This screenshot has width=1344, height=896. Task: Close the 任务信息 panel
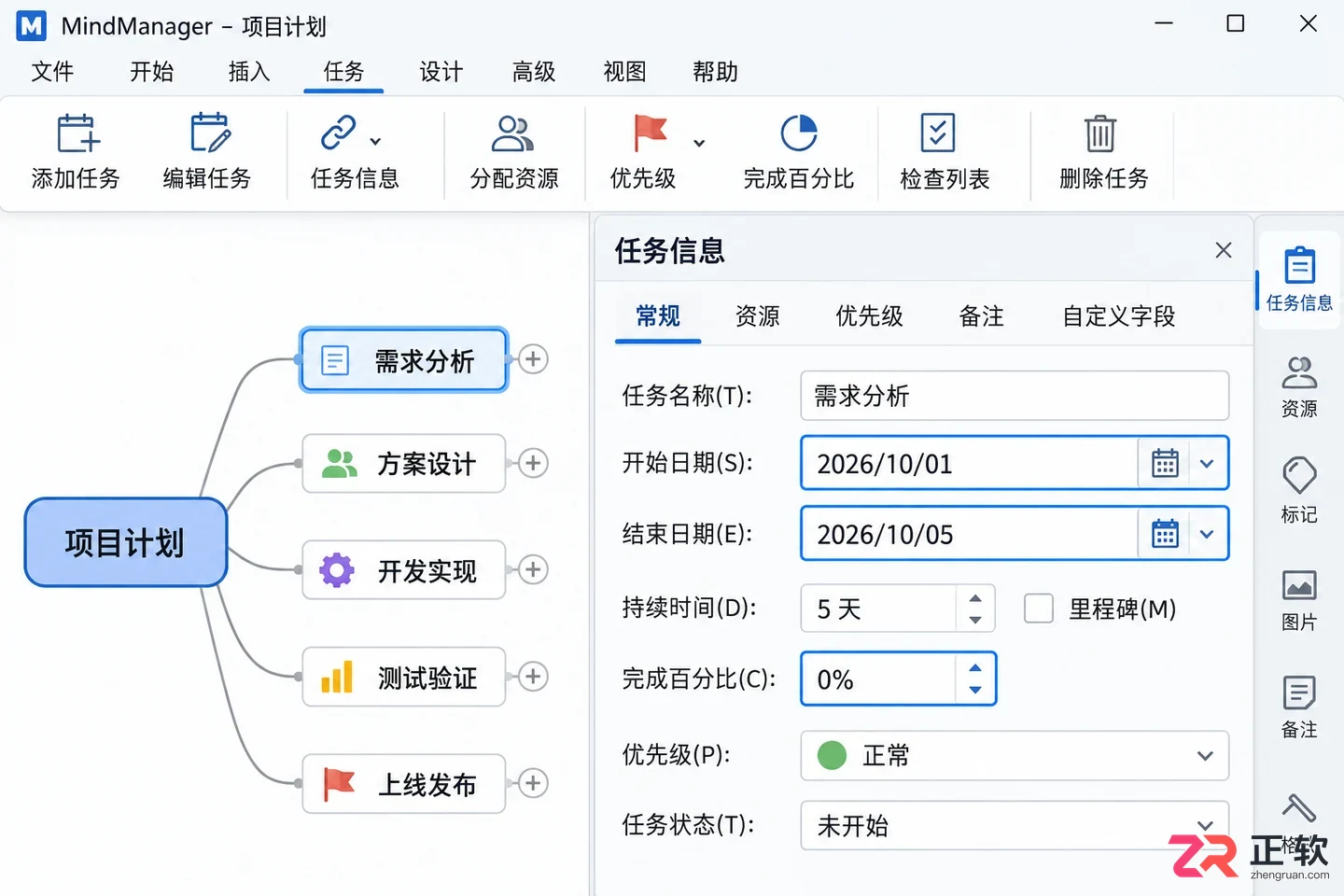pyautogui.click(x=1224, y=250)
